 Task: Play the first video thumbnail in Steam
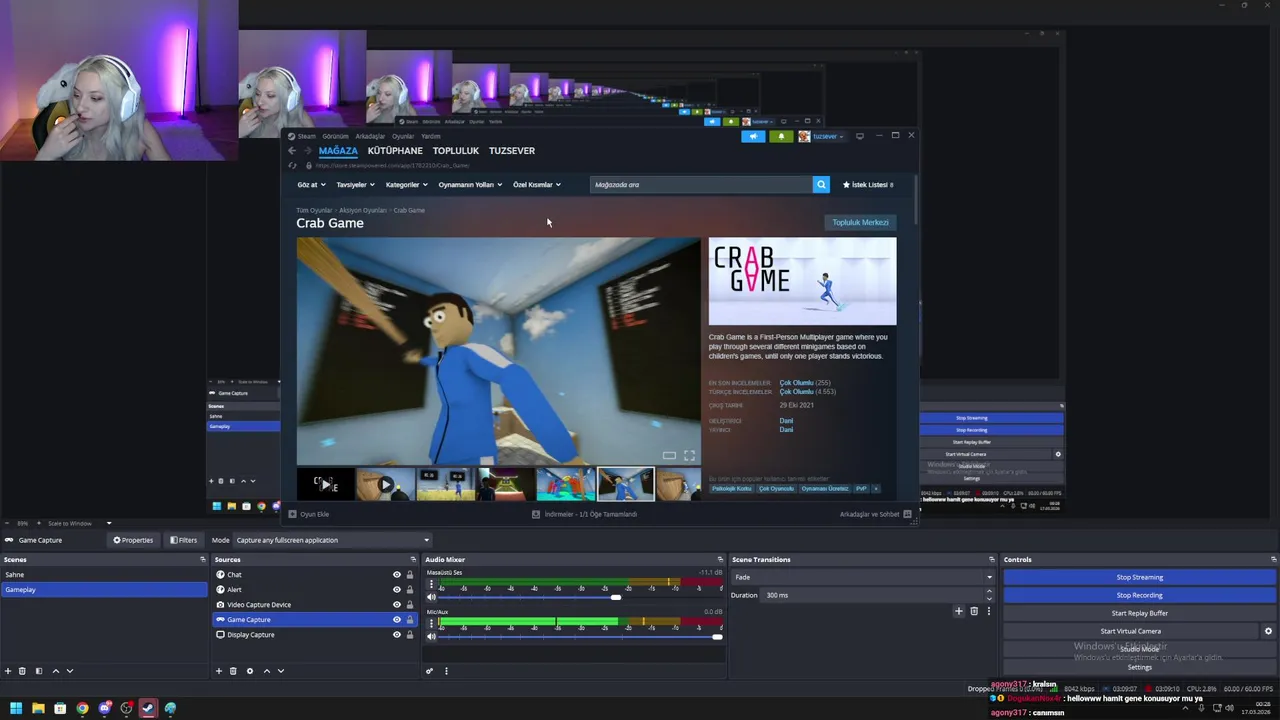[325, 484]
